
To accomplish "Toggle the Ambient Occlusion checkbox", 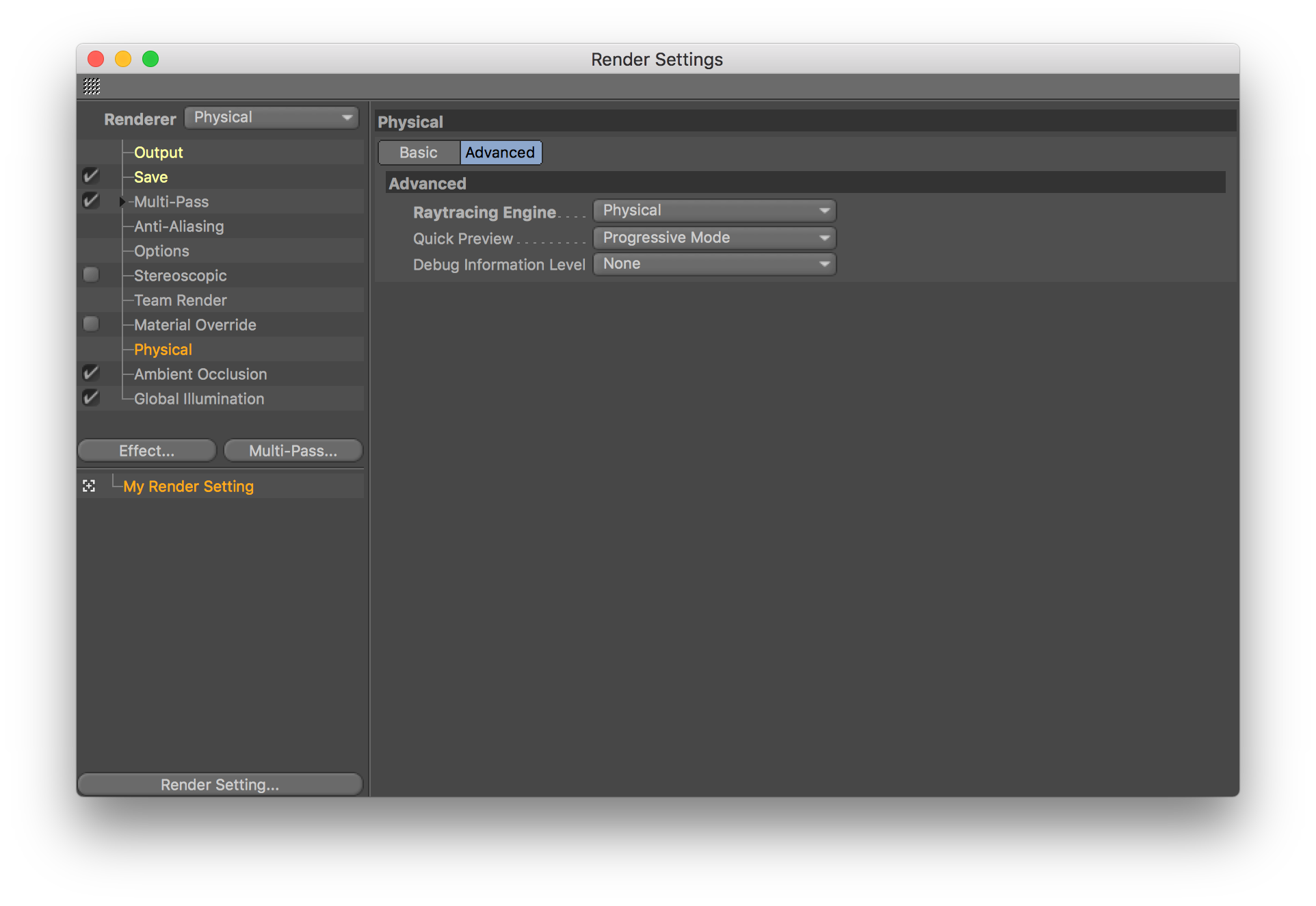I will tap(91, 374).
